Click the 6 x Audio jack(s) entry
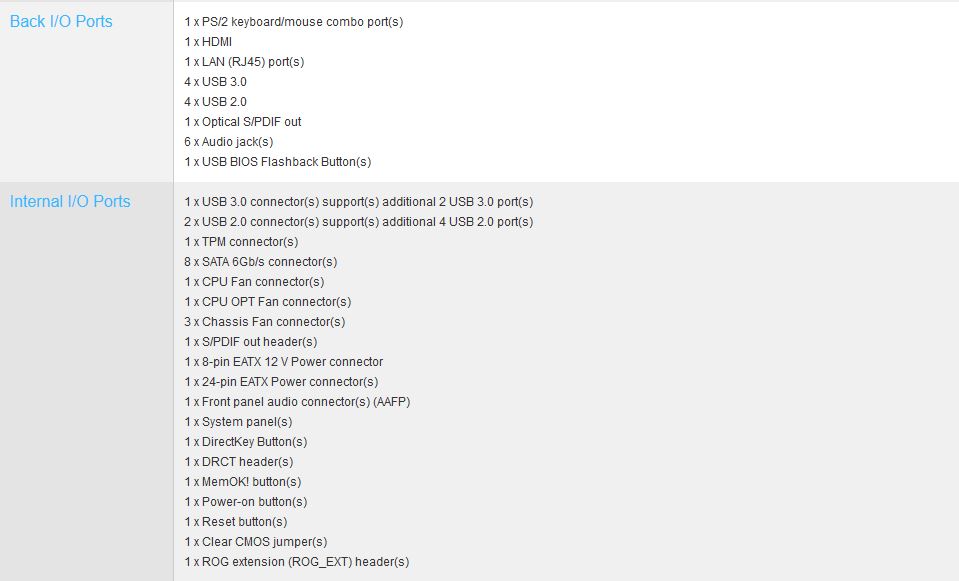Image resolution: width=959 pixels, height=581 pixels. point(229,141)
